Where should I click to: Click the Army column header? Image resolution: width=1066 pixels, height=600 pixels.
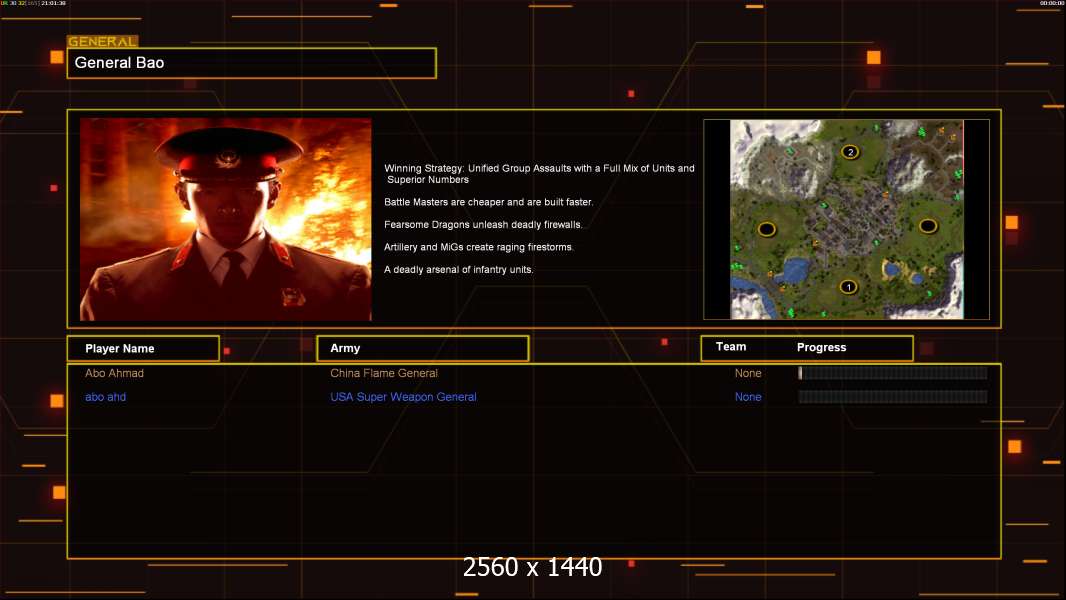click(422, 348)
